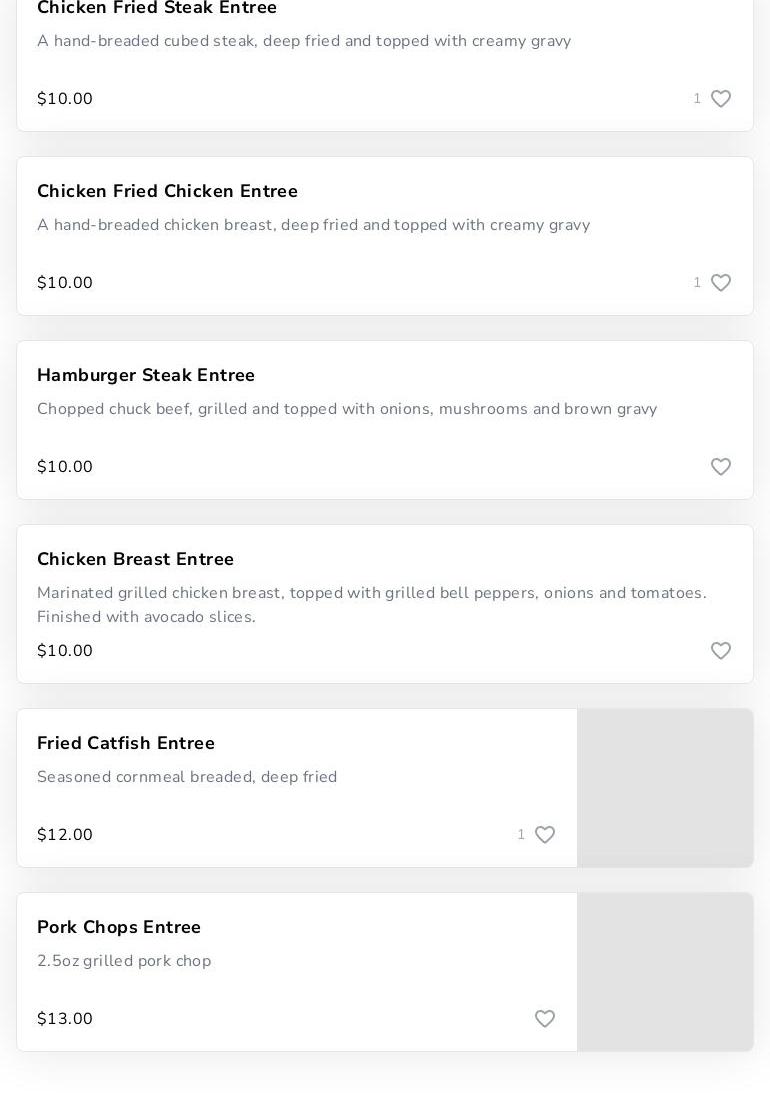The width and height of the screenshot is (770, 1093).
Task: Click Fried Catfish Entree image placeholder
Action: click(x=665, y=788)
